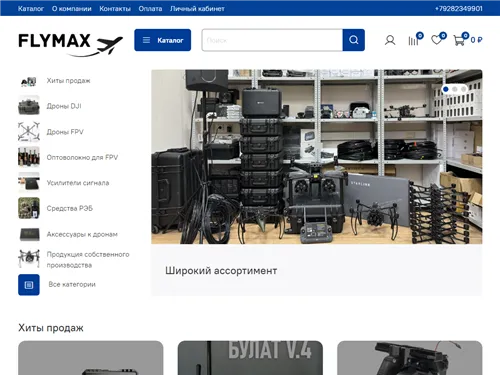
Task: Open the third product card image
Action: [410, 358]
